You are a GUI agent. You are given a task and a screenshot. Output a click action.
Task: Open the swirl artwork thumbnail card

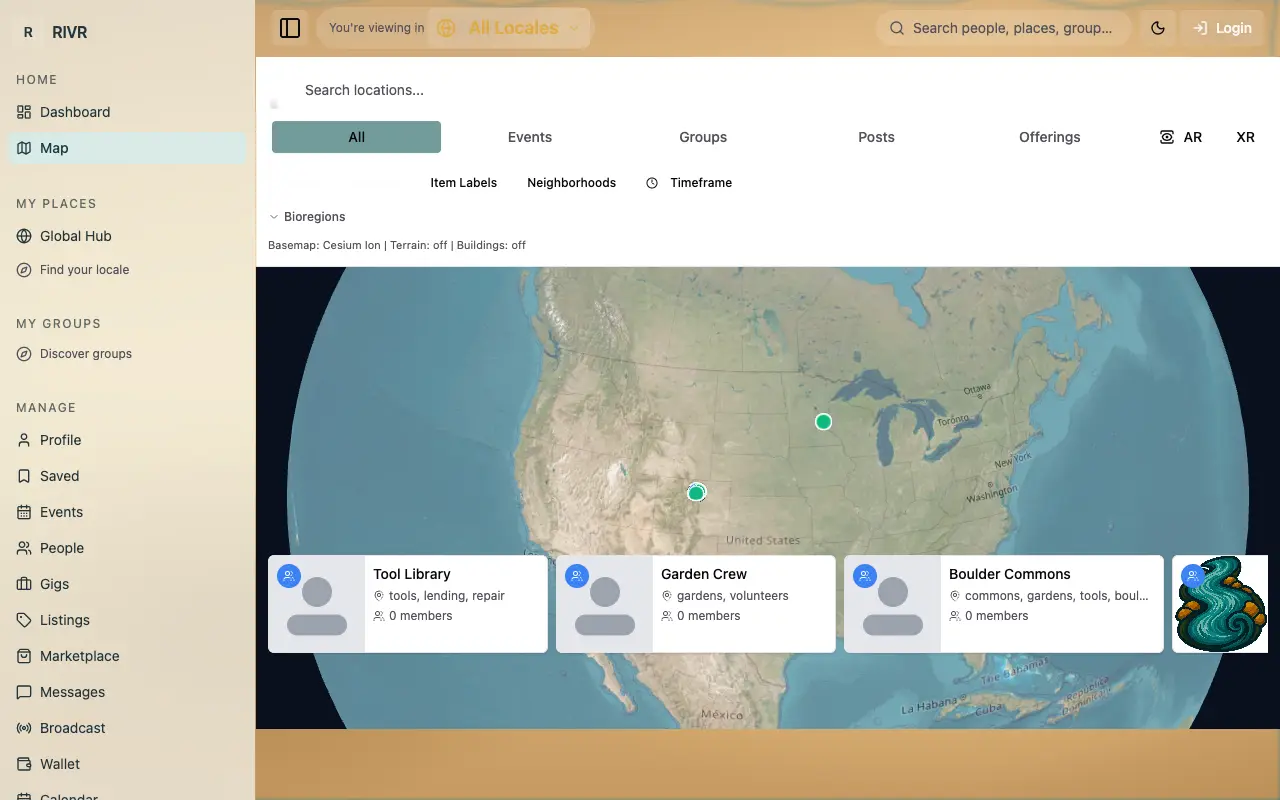(x=1220, y=604)
